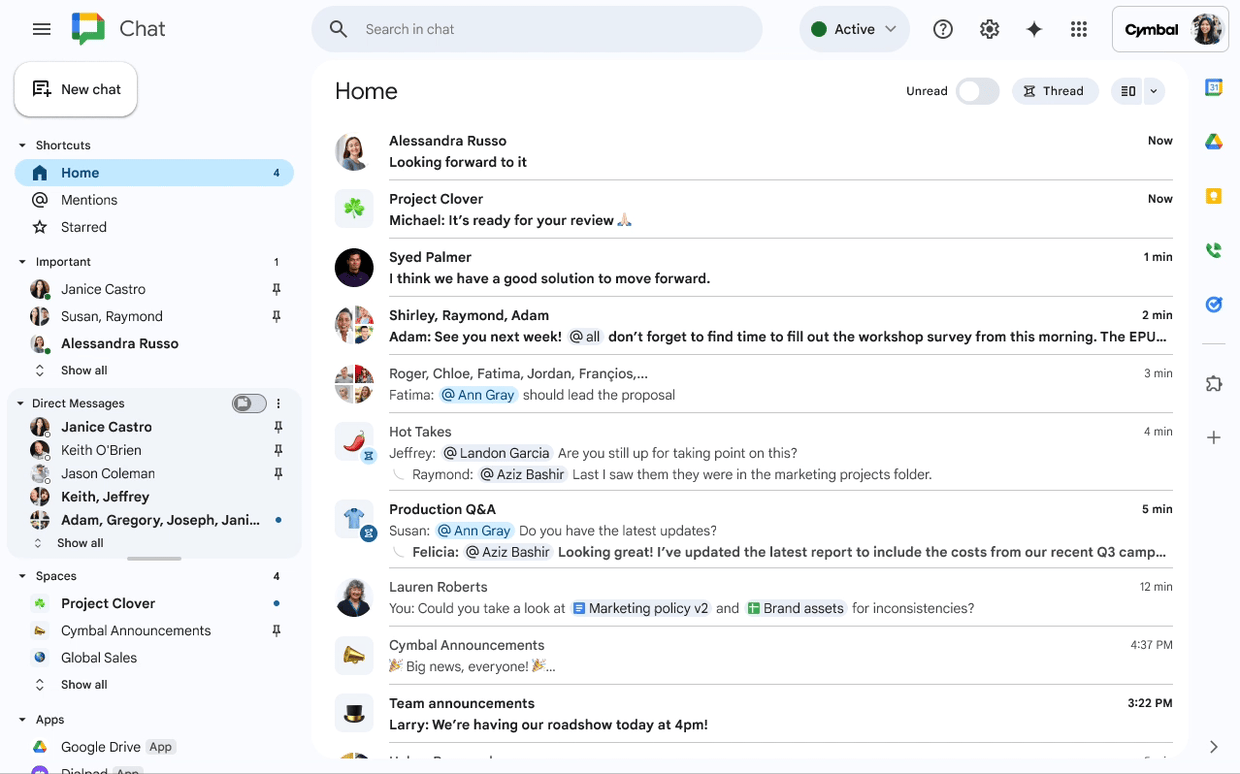Click the Gemini sparkle icon
This screenshot has width=1240, height=774.
[x=1034, y=29]
